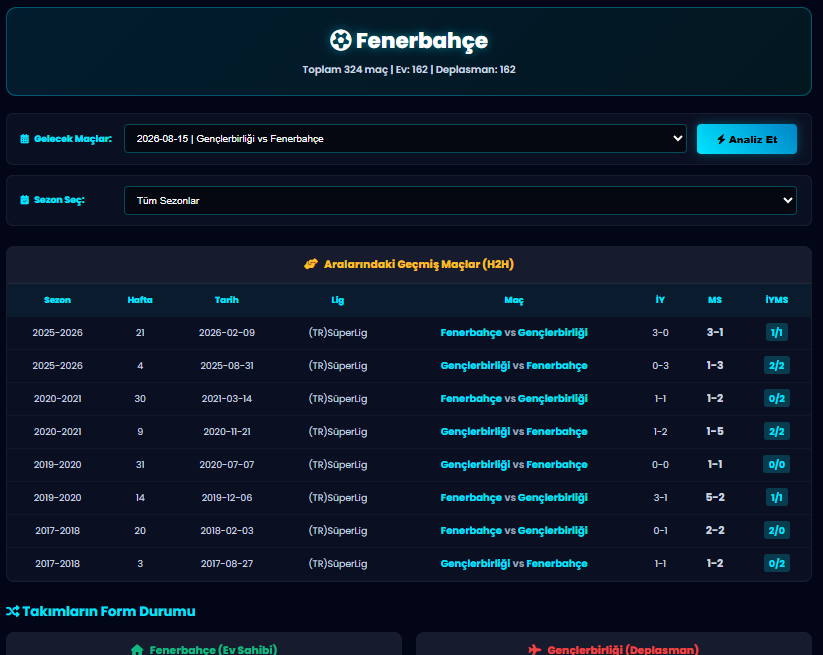The height and width of the screenshot is (655, 823).
Task: Click the Analiz Et button
Action: (x=746, y=139)
